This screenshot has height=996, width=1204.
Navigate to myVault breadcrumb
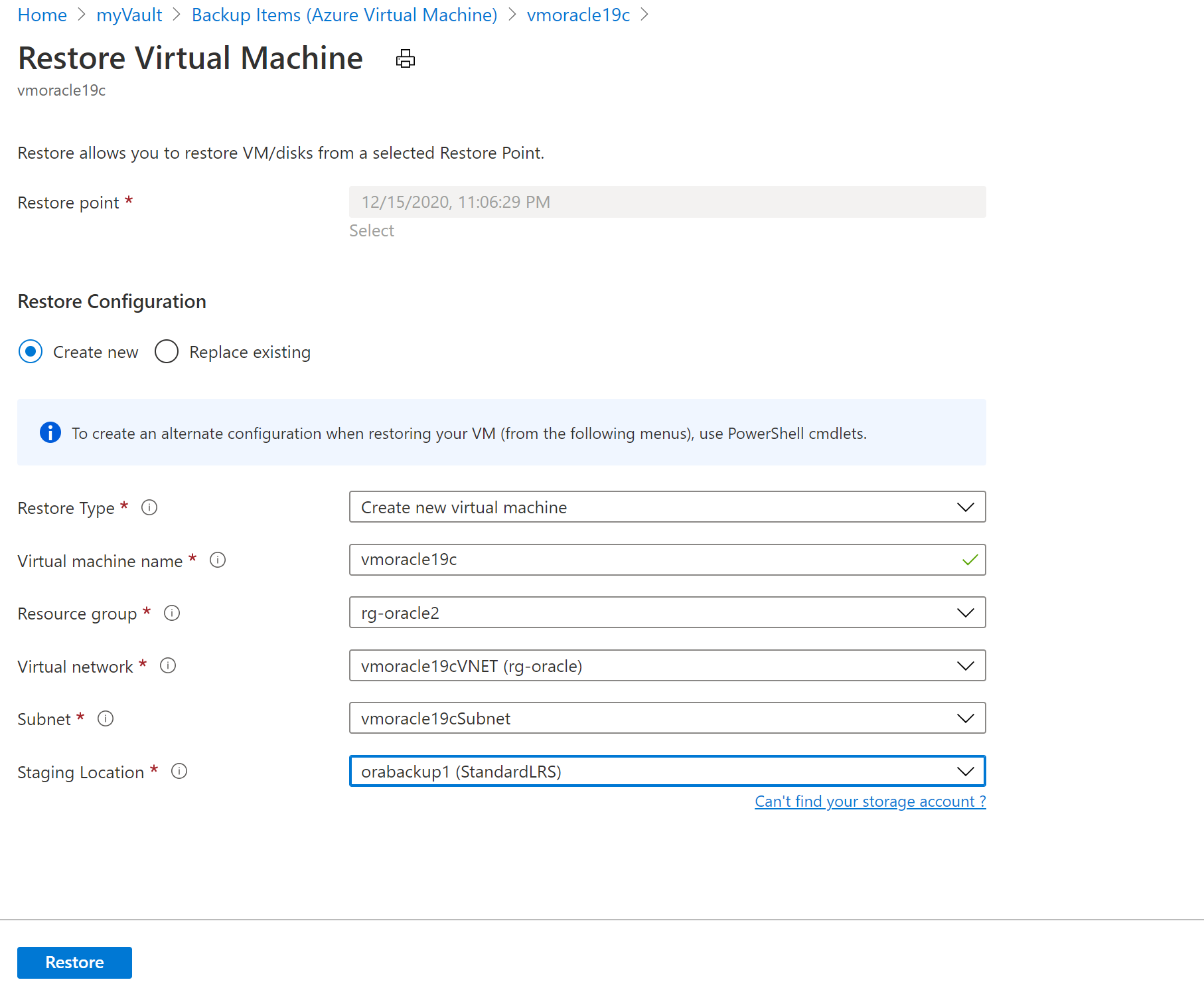click(129, 15)
